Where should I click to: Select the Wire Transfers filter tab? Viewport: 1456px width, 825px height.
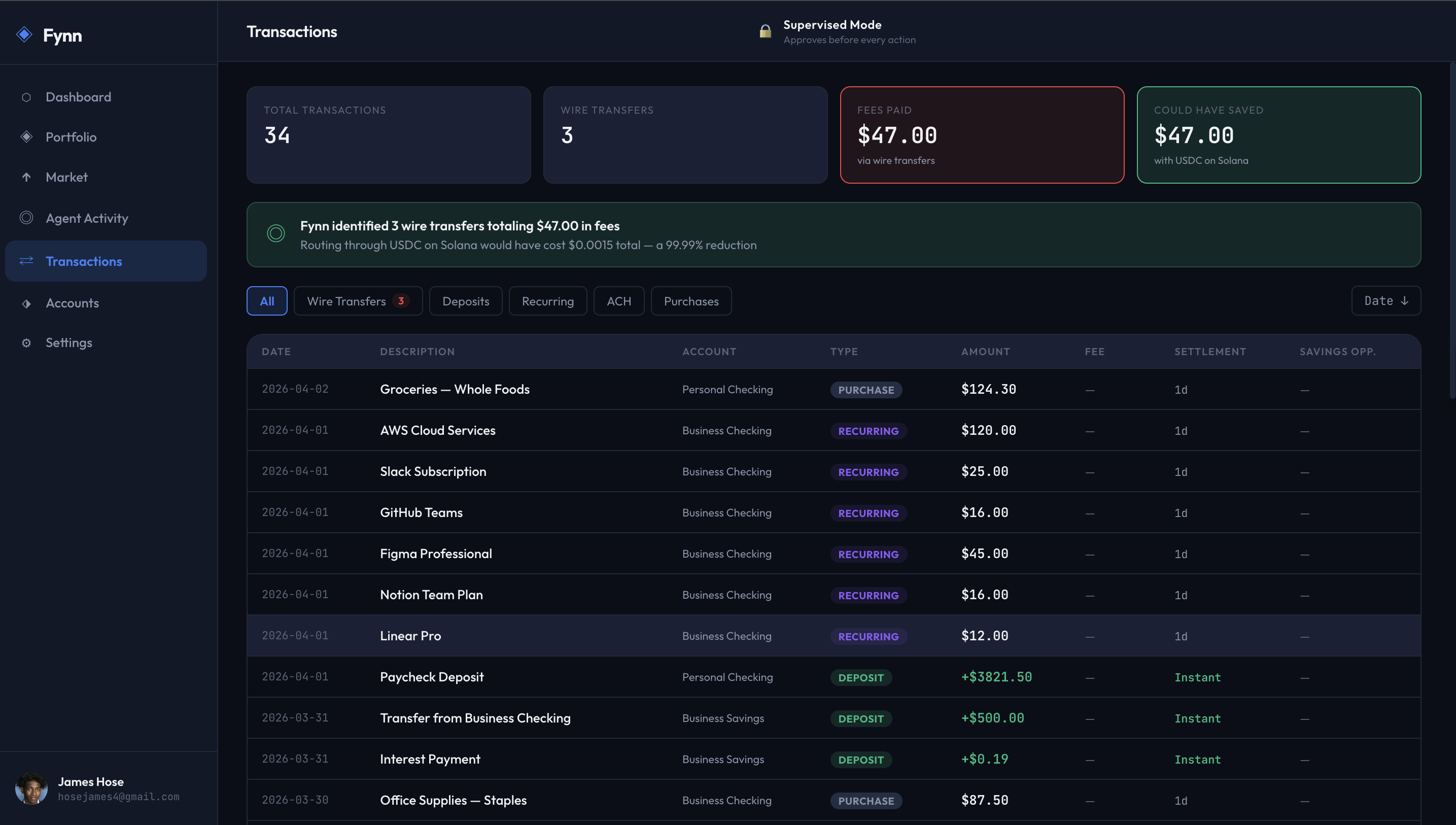358,301
